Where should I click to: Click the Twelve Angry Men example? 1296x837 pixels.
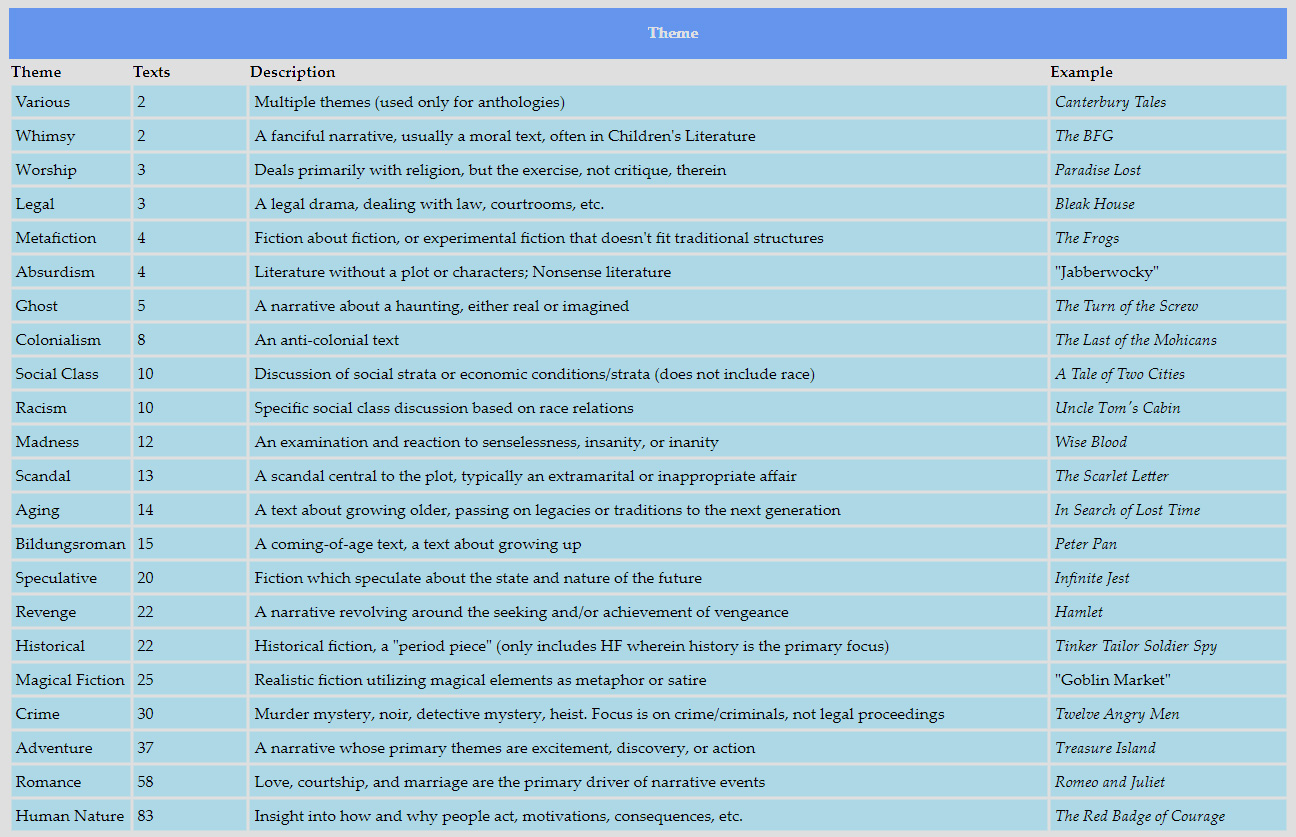pos(1117,714)
